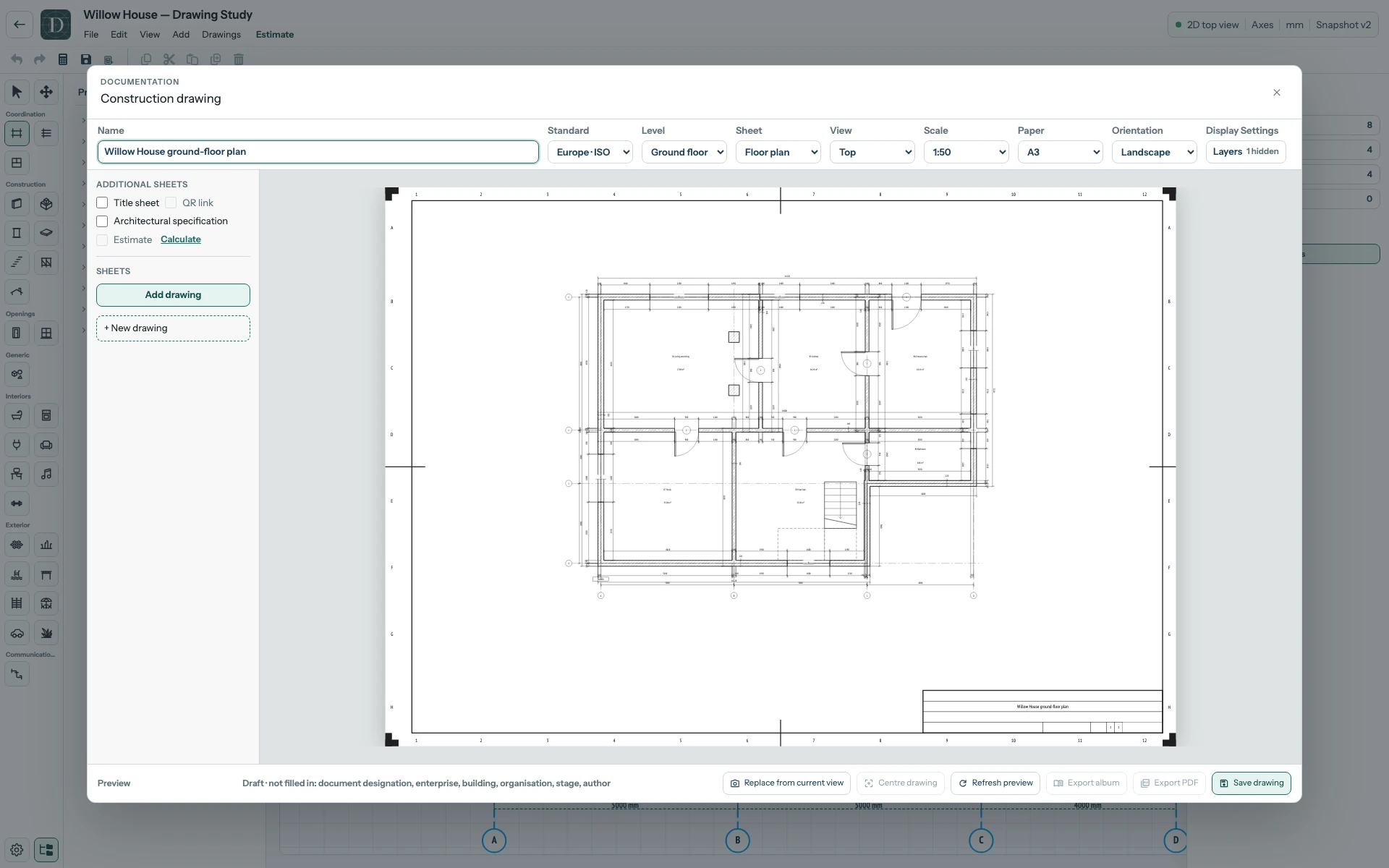Select the window tool under Openings
This screenshot has height=868, width=1389.
(x=46, y=333)
